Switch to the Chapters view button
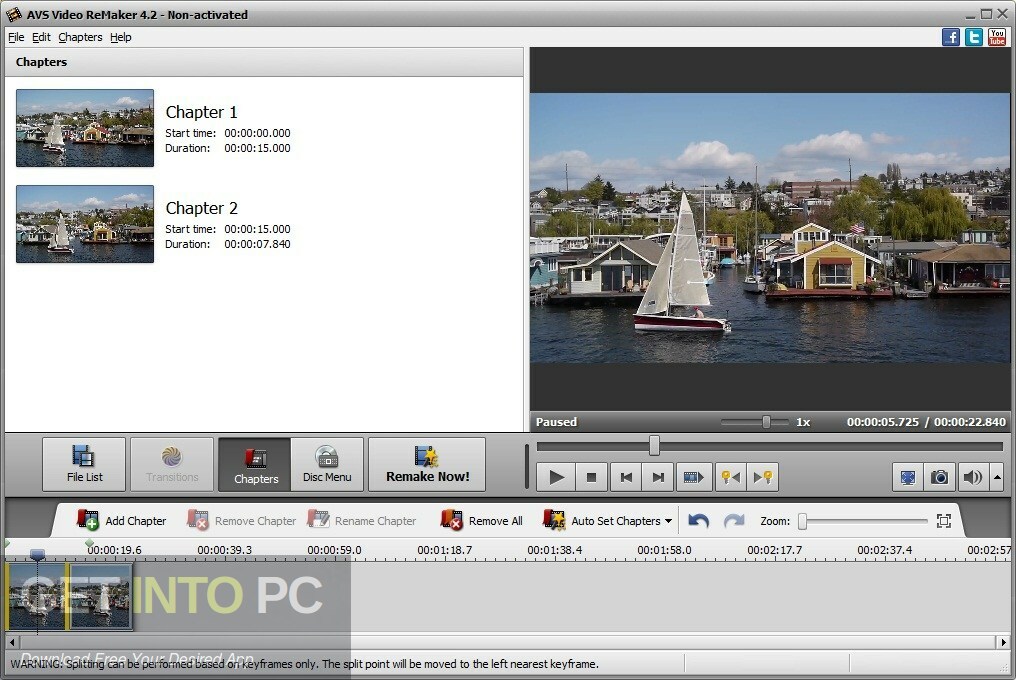The image size is (1016, 680). pos(255,464)
